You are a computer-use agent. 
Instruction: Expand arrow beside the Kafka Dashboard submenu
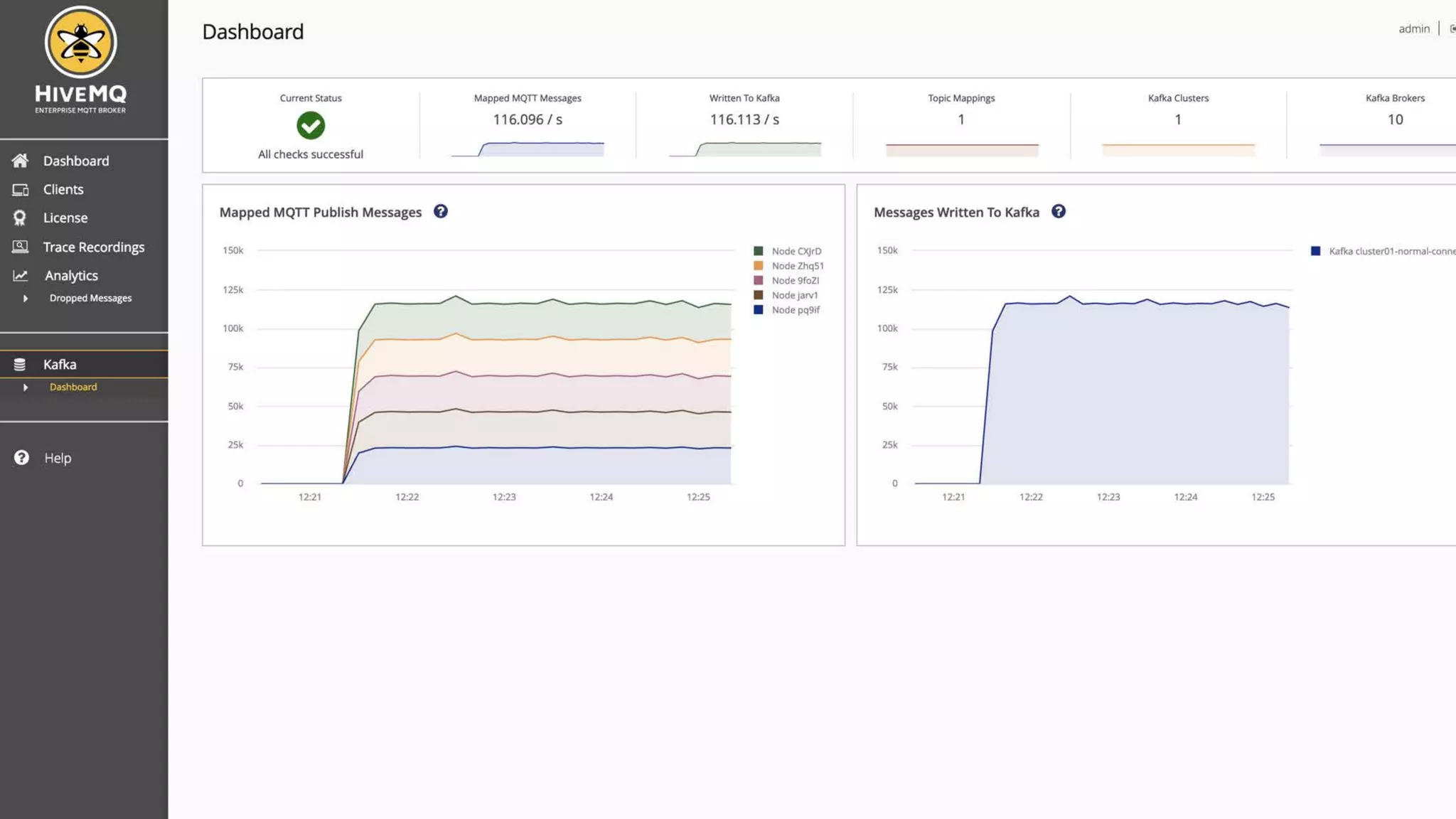click(26, 387)
